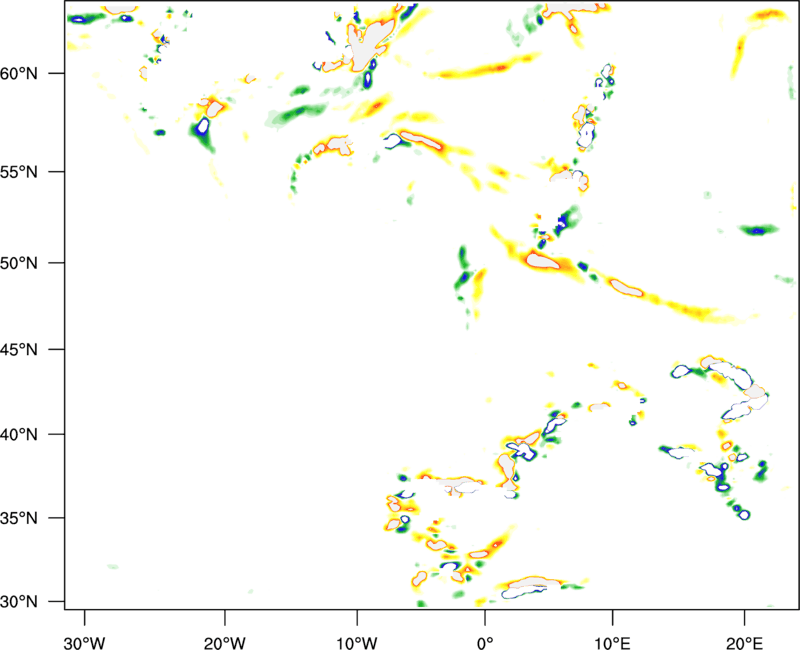Click the 30°N latitude label
The height and width of the screenshot is (650, 800).
19,602
